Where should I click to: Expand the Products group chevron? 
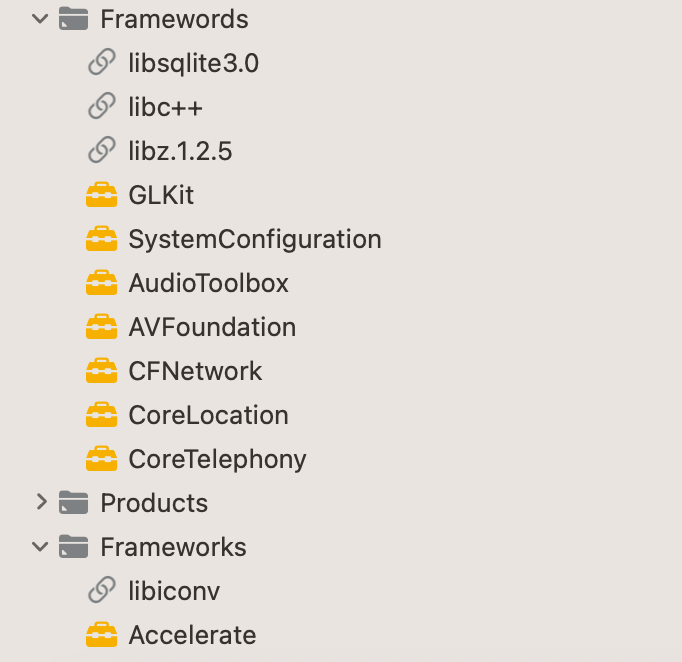tap(41, 502)
